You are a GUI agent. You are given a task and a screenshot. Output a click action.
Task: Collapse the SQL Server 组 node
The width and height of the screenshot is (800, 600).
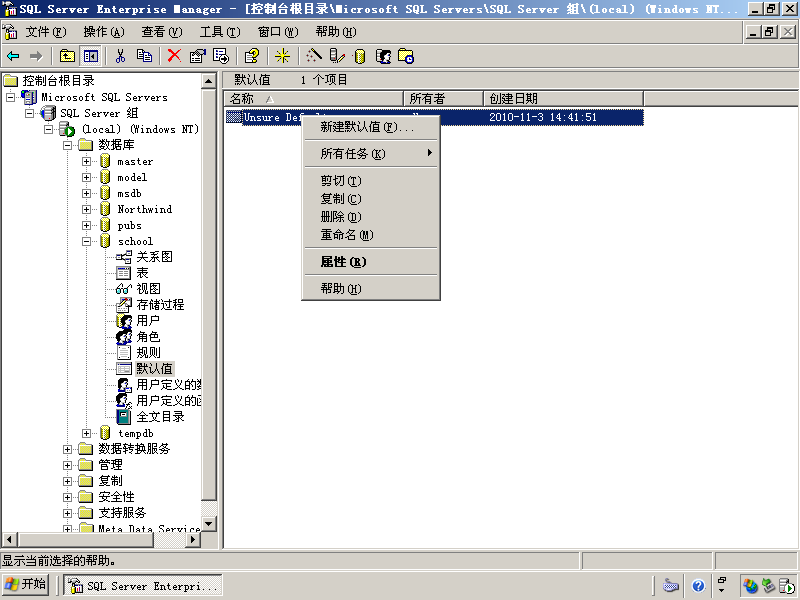click(30, 113)
